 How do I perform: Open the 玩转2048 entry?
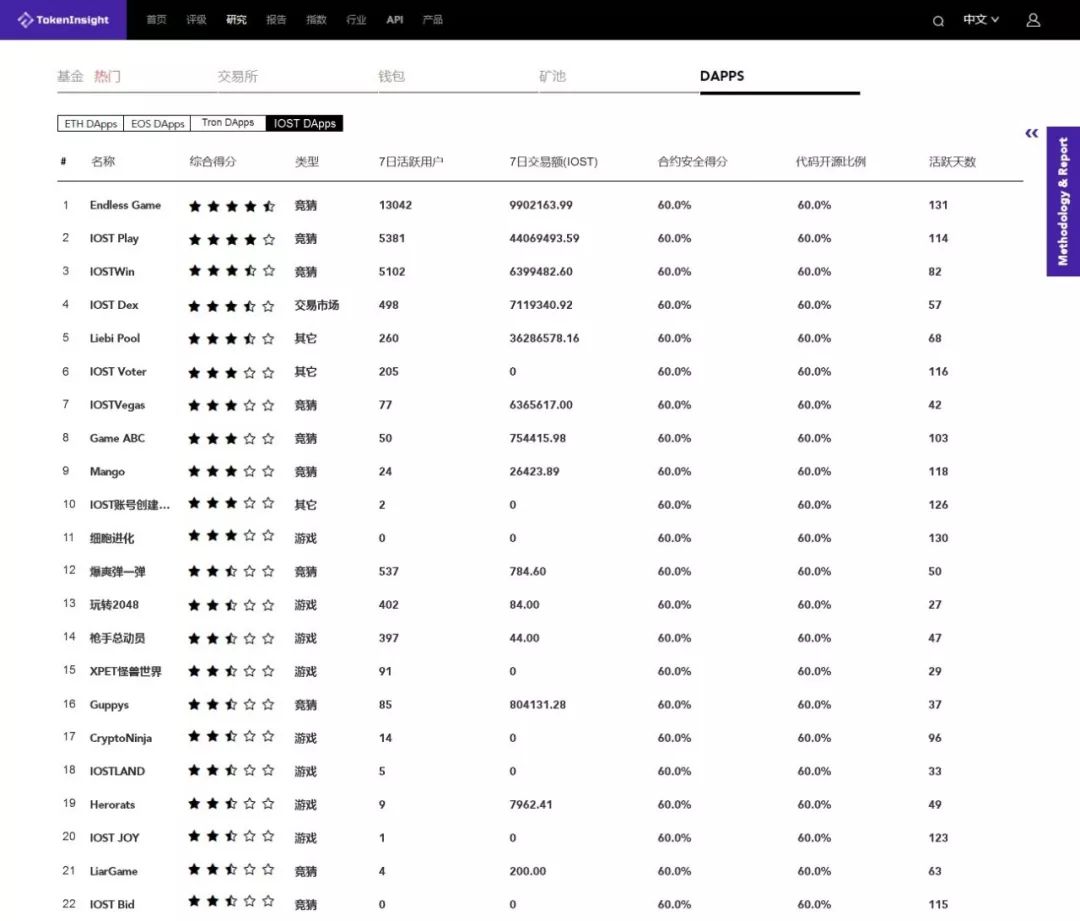point(114,604)
